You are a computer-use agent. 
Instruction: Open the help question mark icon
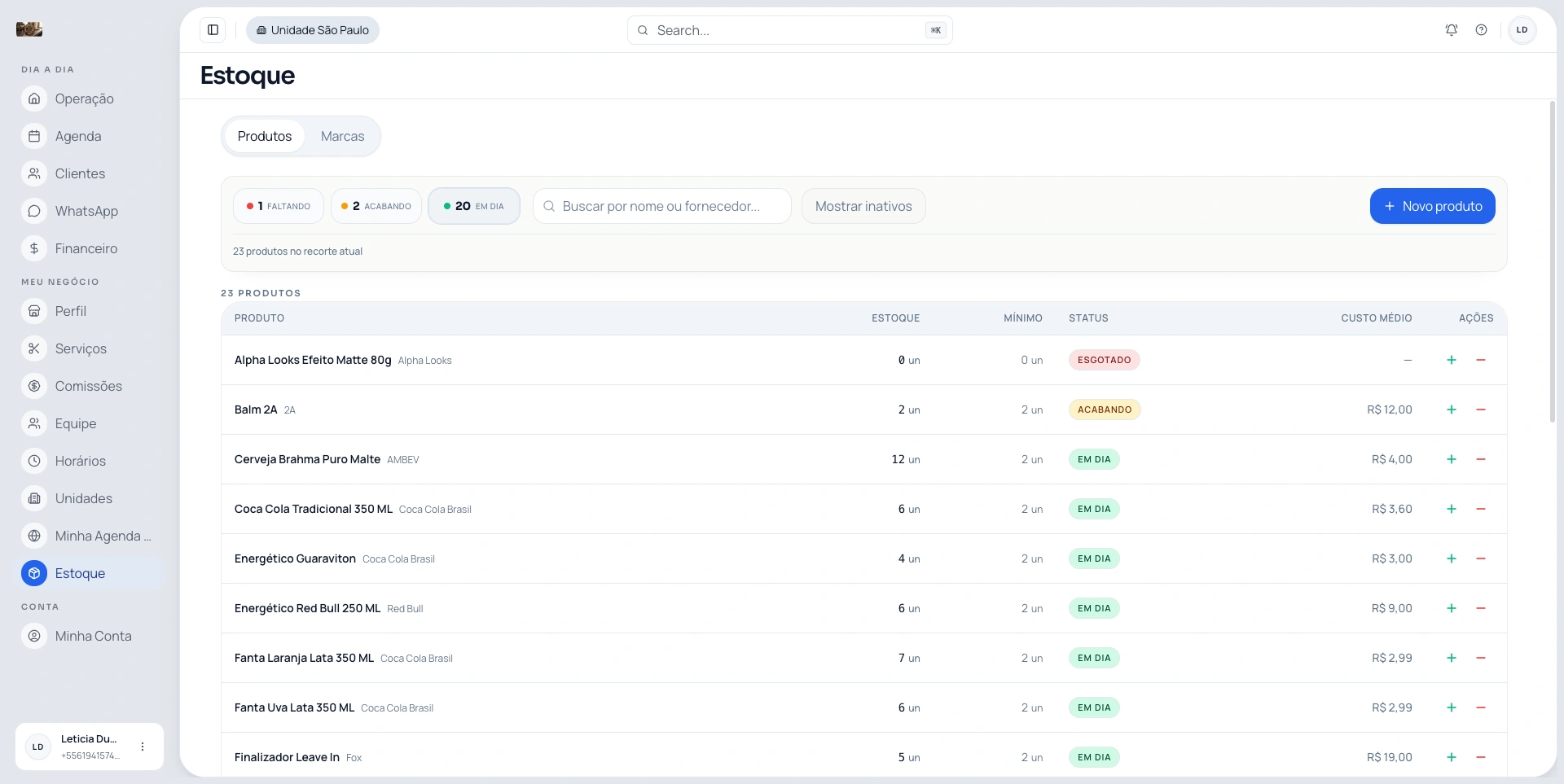coord(1481,30)
